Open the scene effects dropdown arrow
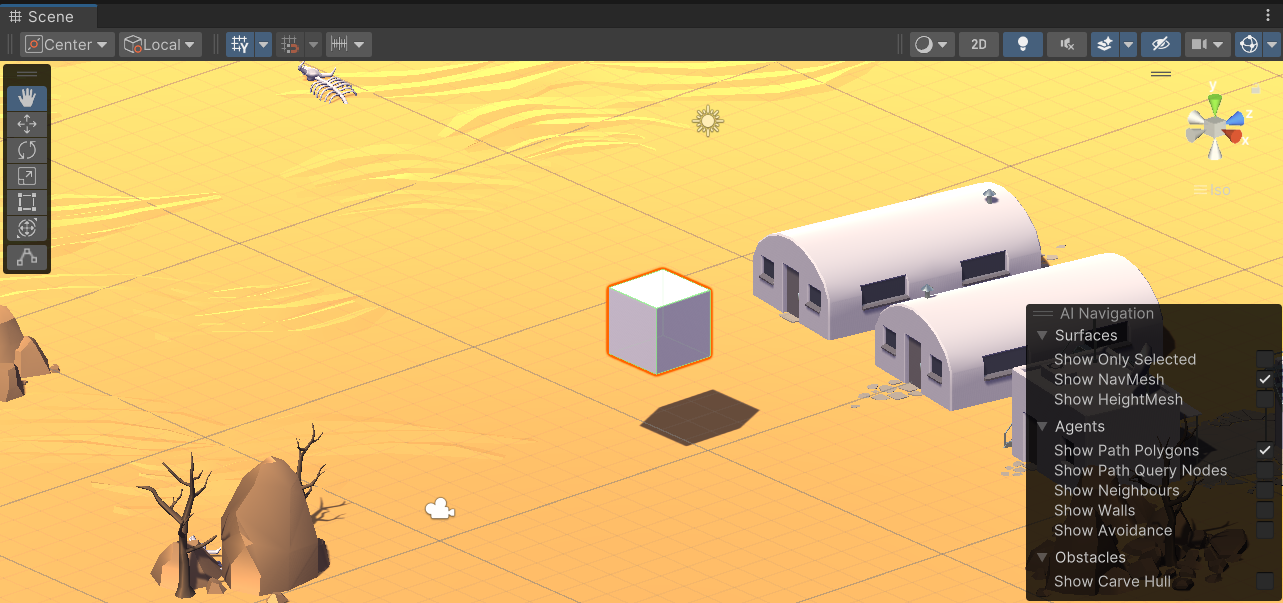This screenshot has width=1283, height=603. click(1128, 44)
